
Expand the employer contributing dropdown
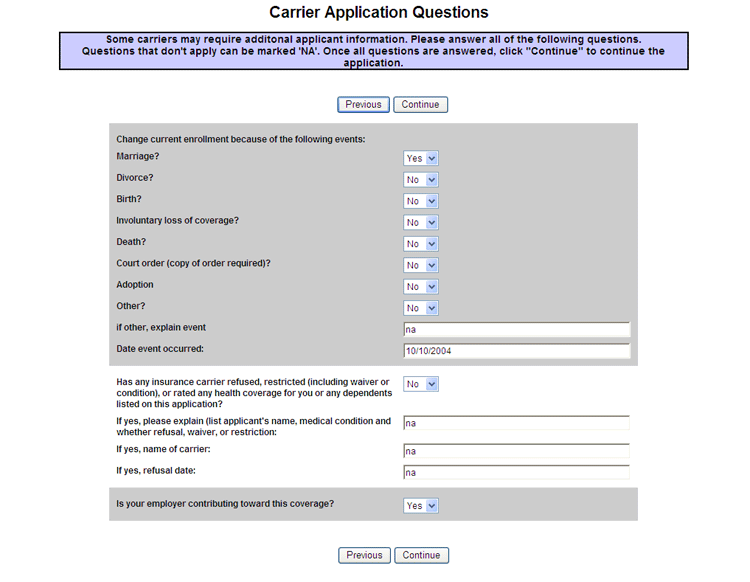point(421,506)
